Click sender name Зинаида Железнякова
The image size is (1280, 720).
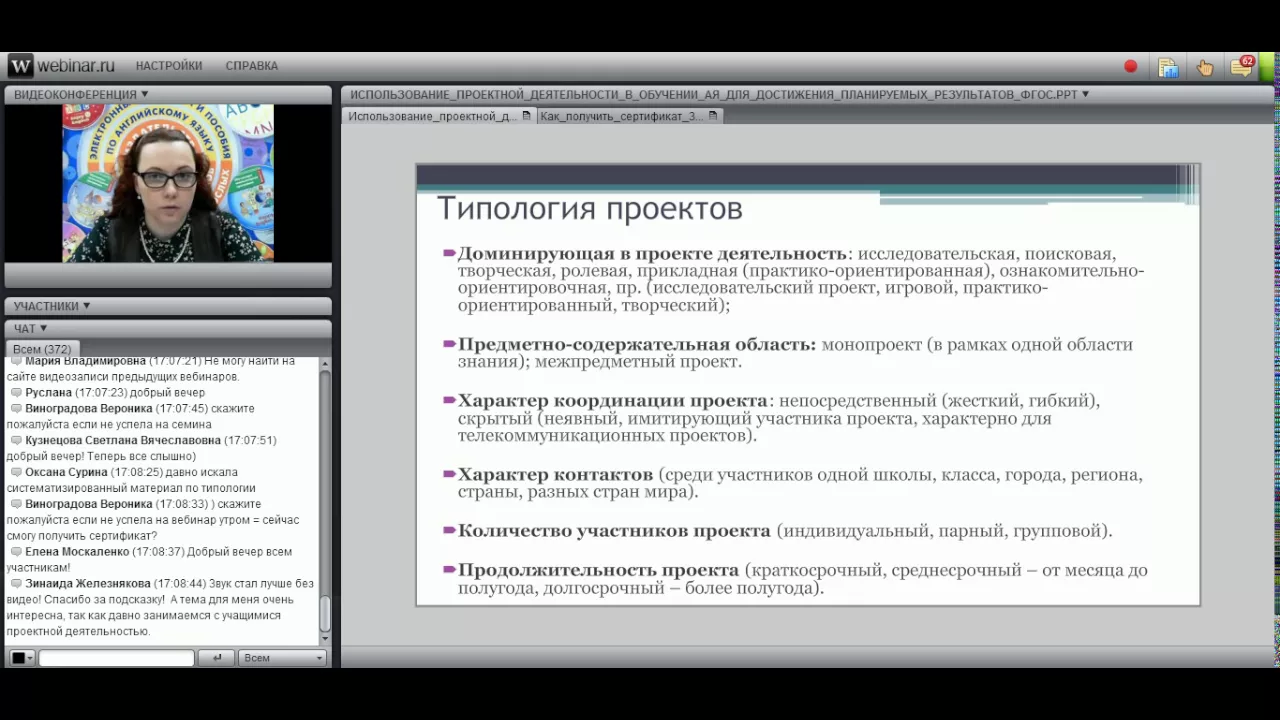pos(88,583)
